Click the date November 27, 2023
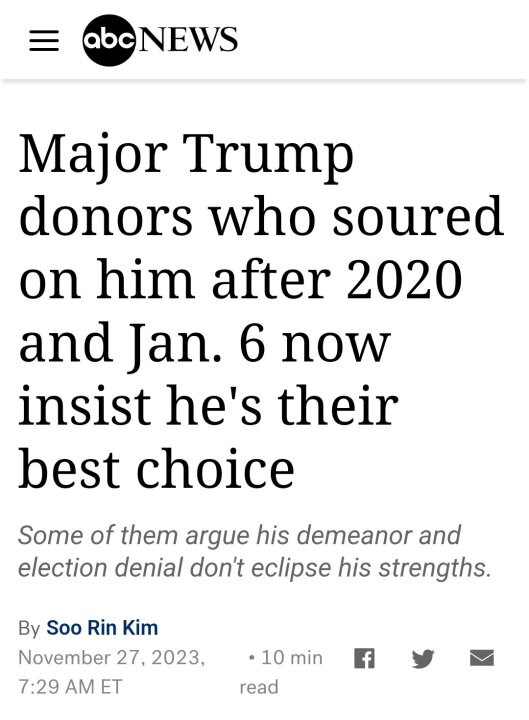This screenshot has width=529, height=720. [x=112, y=658]
